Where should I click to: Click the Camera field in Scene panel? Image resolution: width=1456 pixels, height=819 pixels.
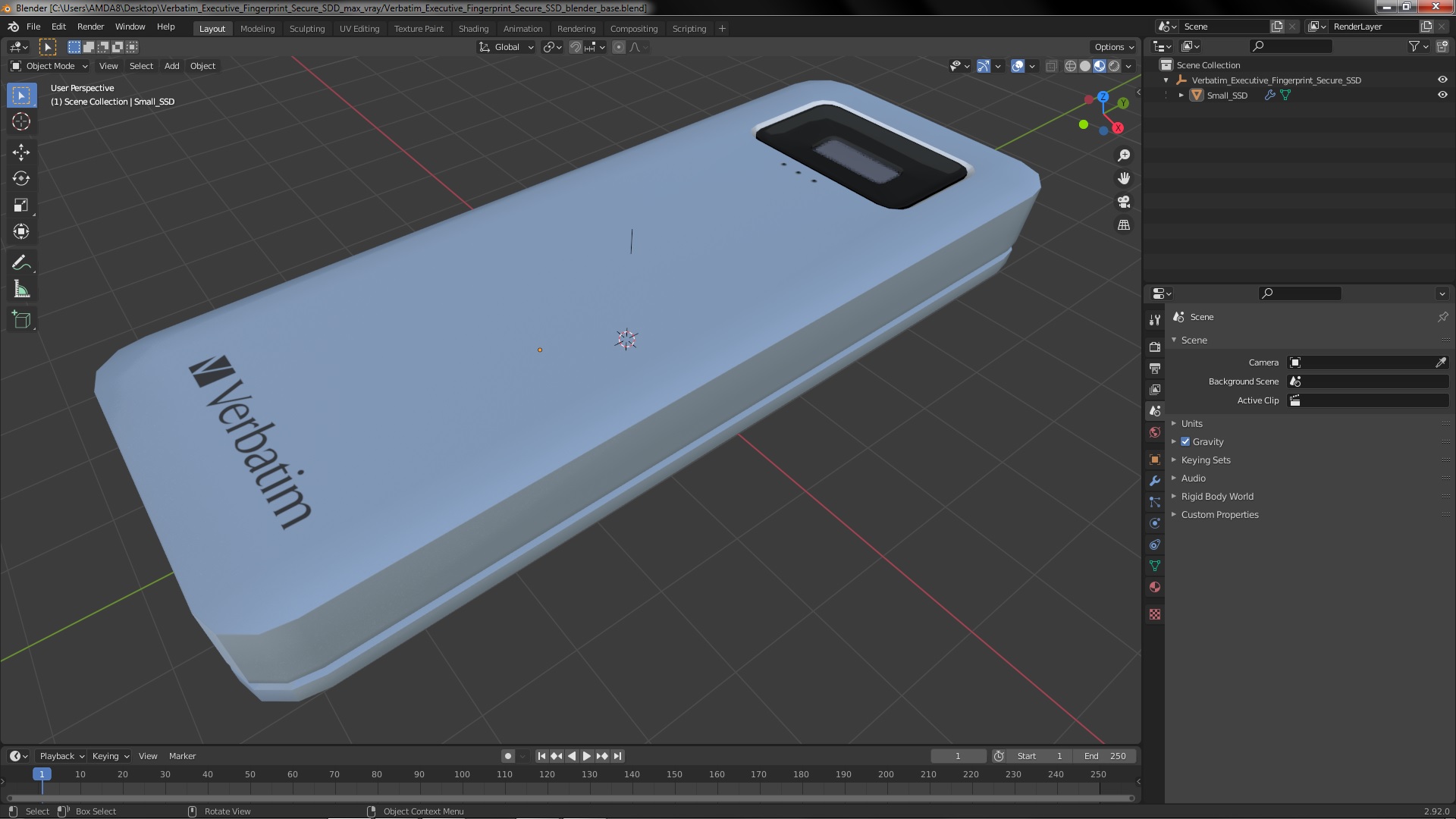(x=1368, y=362)
